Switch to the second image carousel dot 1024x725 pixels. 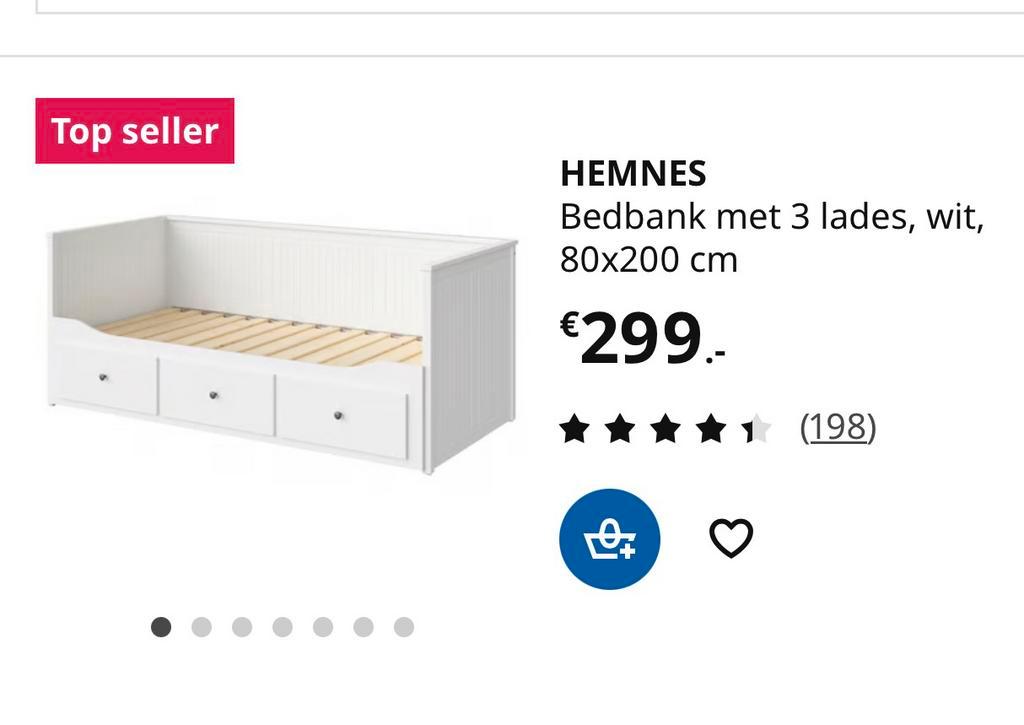[201, 627]
